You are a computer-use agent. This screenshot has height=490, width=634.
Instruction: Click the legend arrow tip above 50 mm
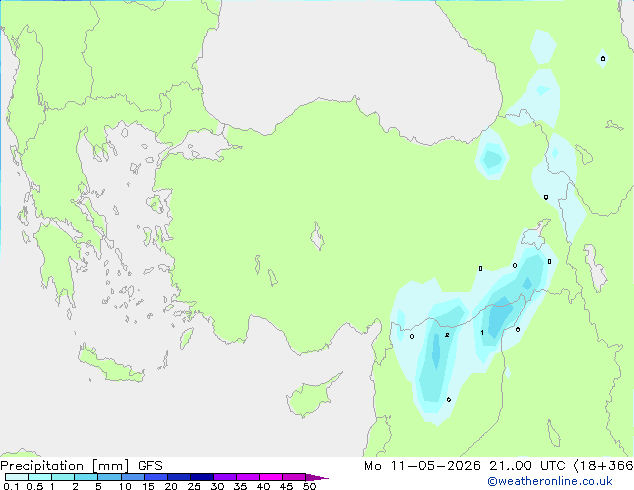(x=317, y=477)
